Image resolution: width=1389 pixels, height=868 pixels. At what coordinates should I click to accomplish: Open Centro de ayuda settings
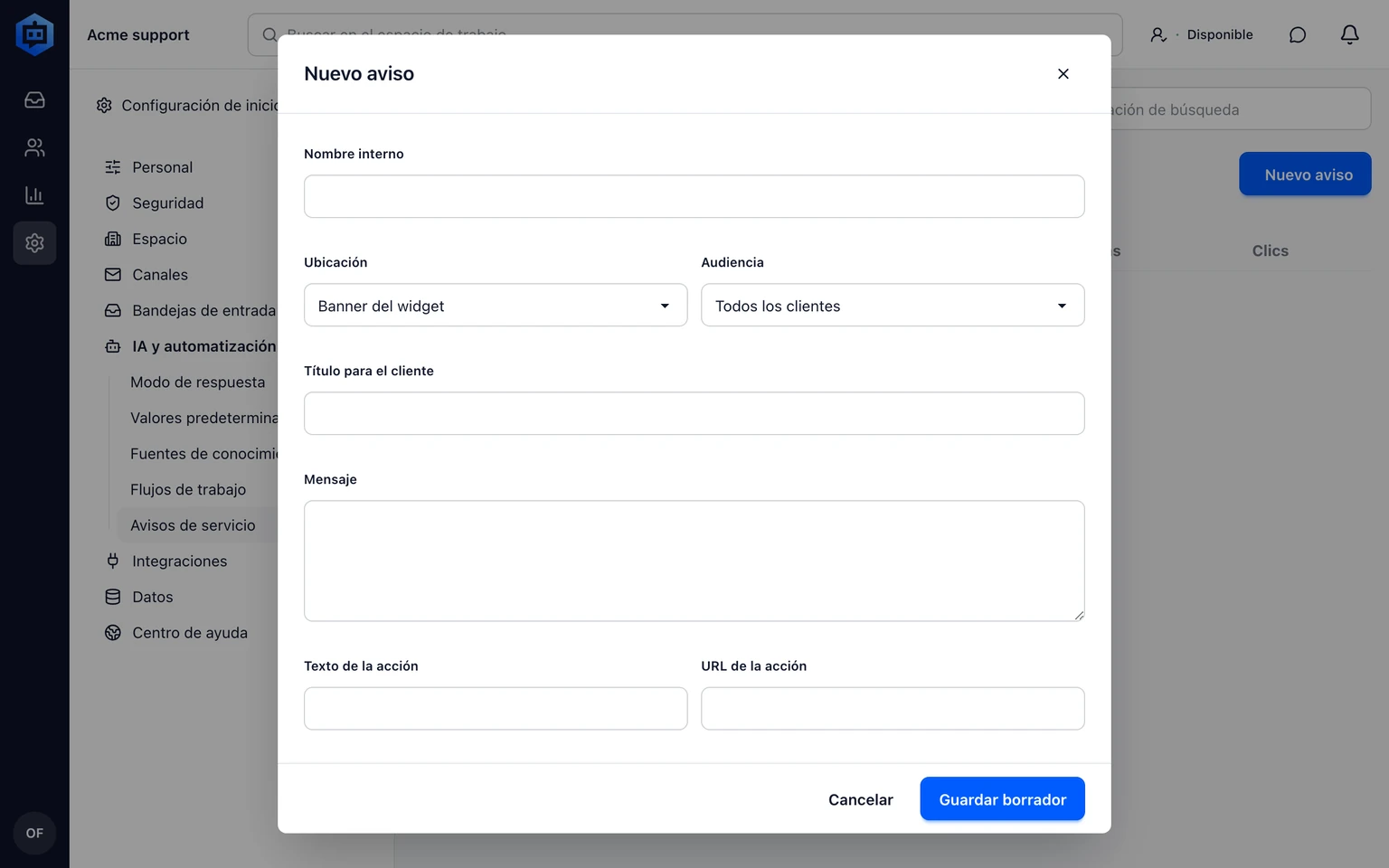[189, 633]
